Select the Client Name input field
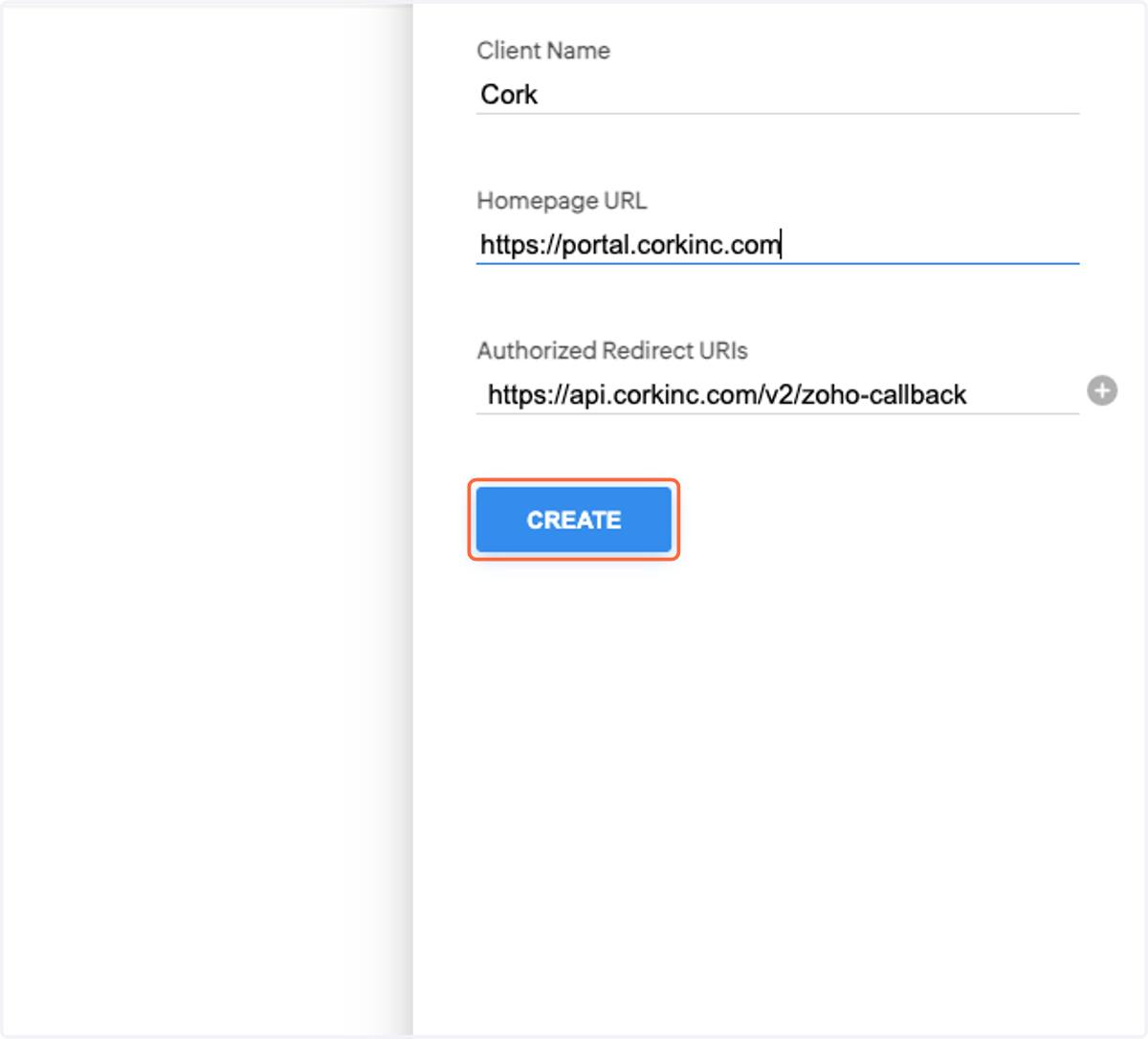This screenshot has width=1148, height=1039. 778,95
